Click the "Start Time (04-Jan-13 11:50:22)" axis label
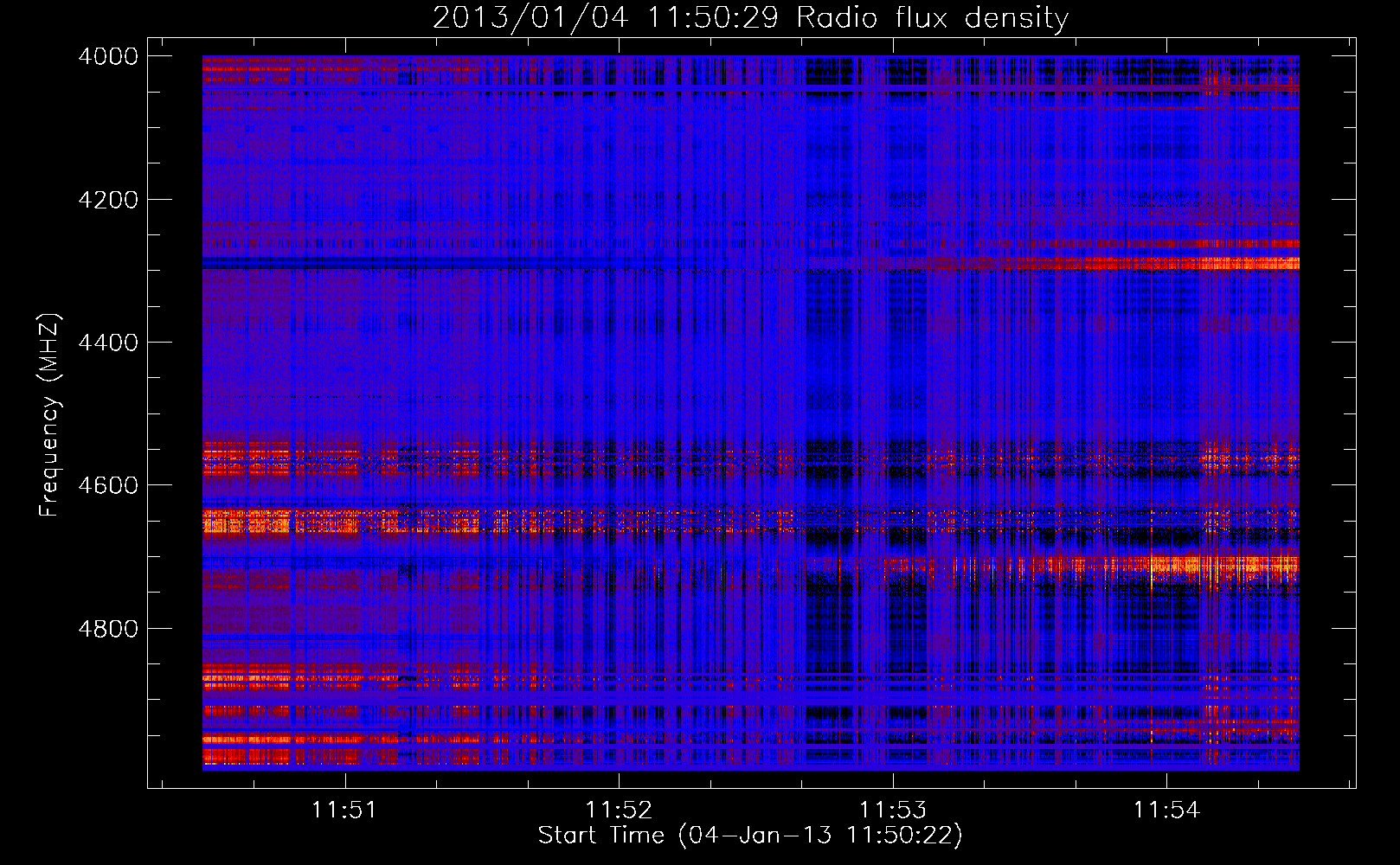Image resolution: width=1400 pixels, height=865 pixels. [750, 836]
